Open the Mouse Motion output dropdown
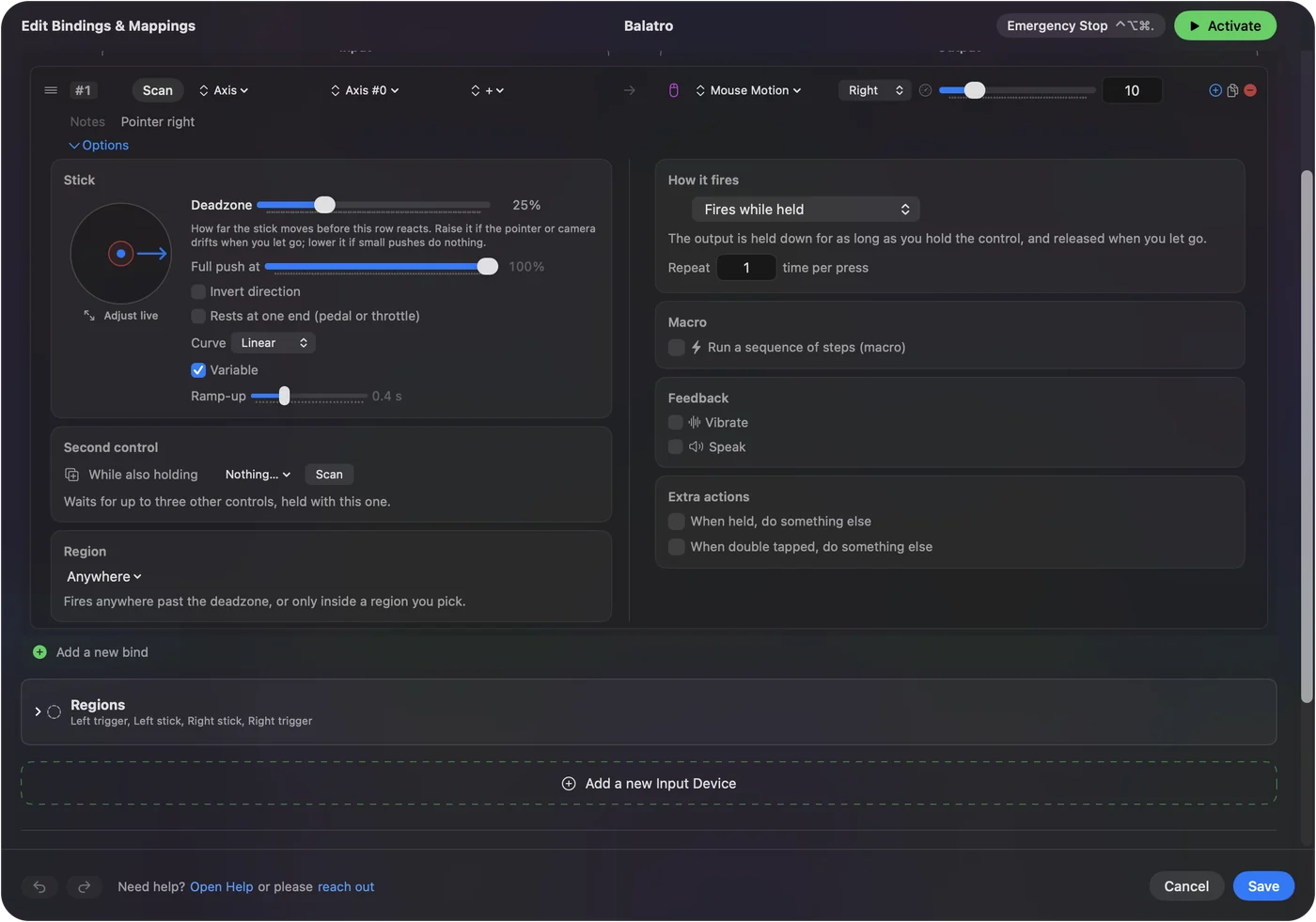1316x922 pixels. click(748, 90)
